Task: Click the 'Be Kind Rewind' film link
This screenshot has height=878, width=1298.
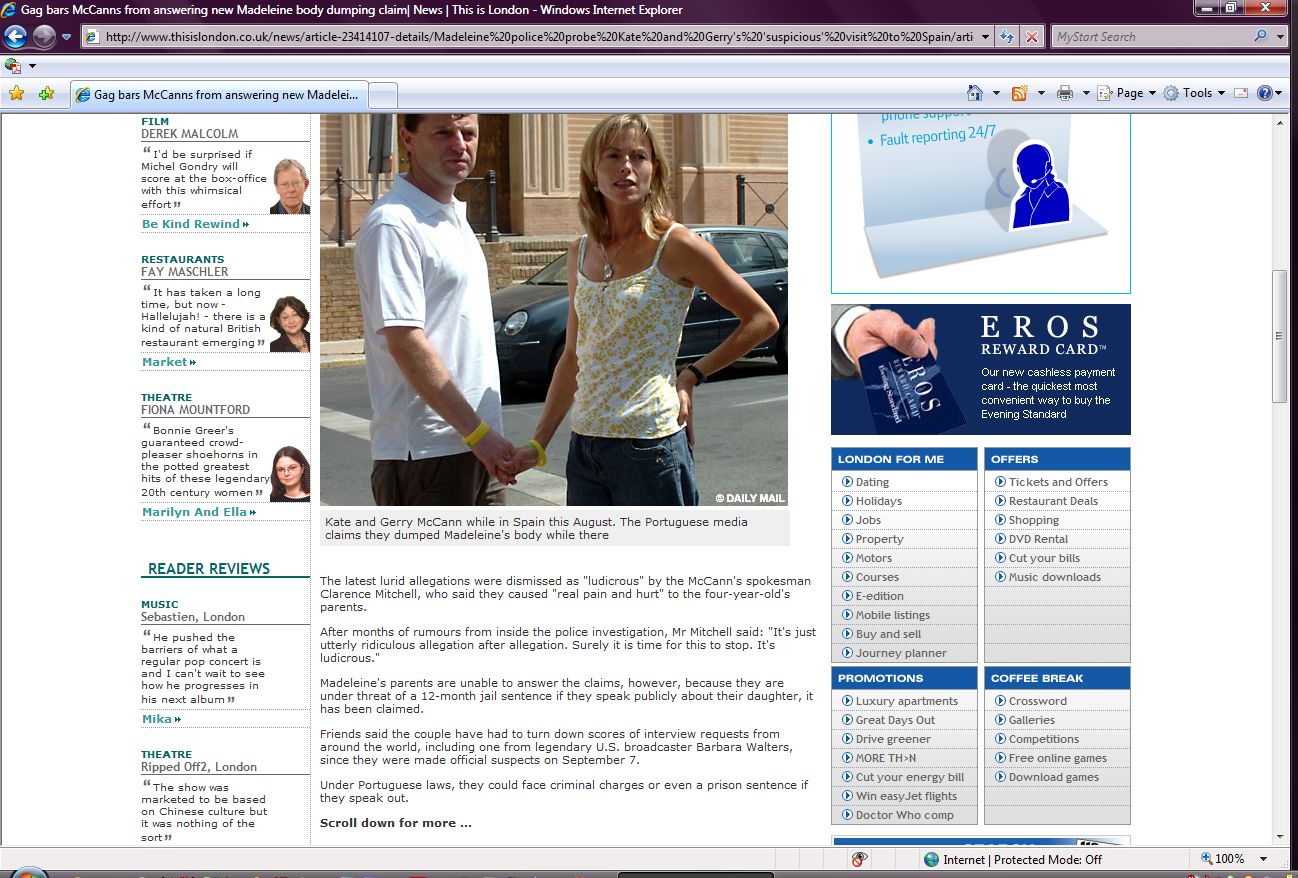Action: (x=191, y=224)
